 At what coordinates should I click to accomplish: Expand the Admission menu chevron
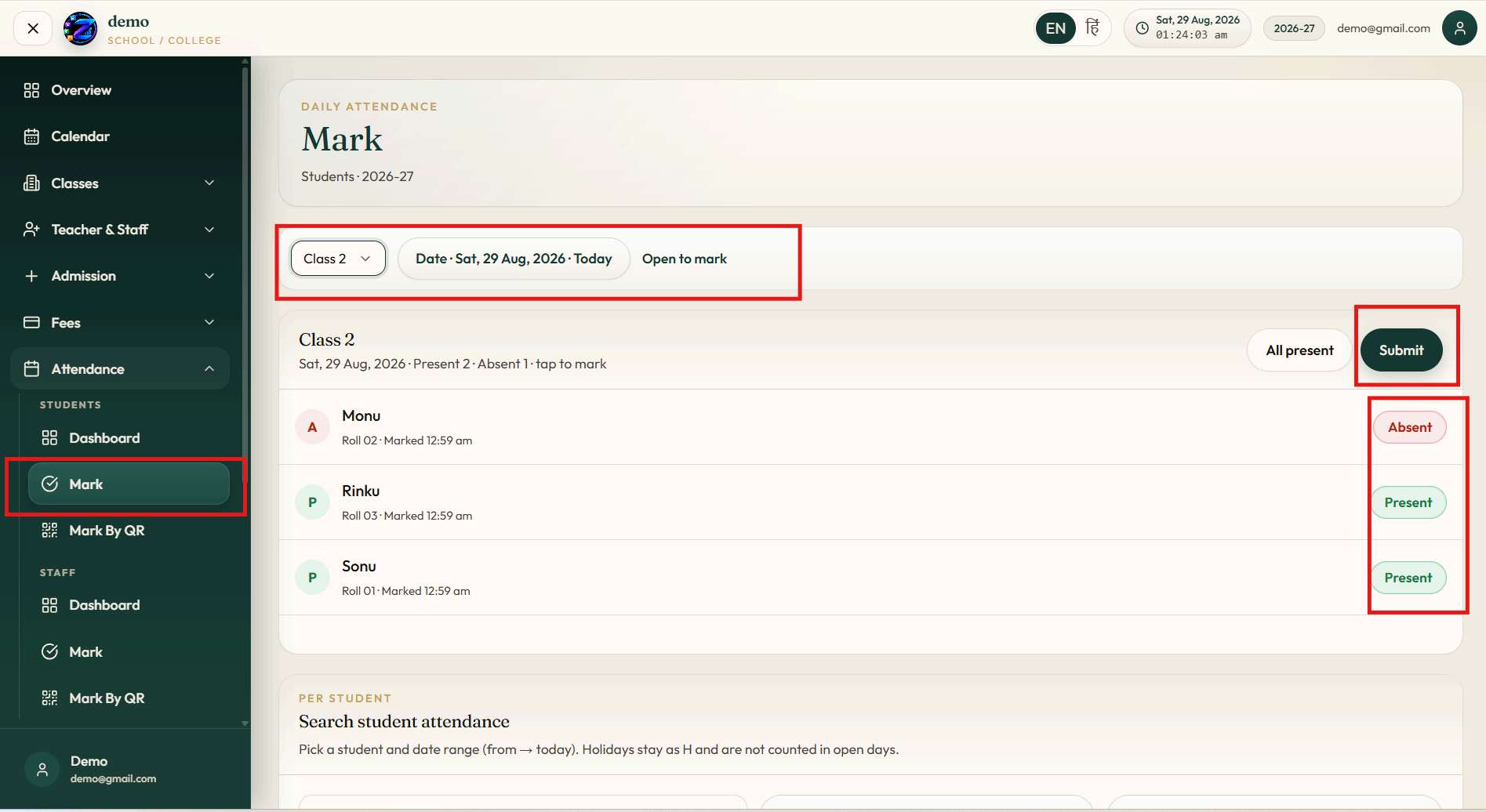209,276
